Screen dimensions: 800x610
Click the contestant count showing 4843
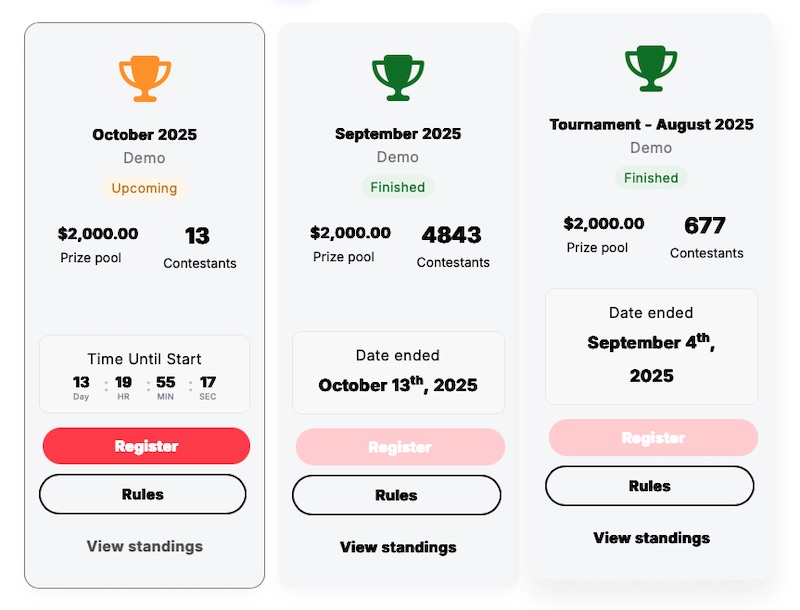[x=452, y=235]
